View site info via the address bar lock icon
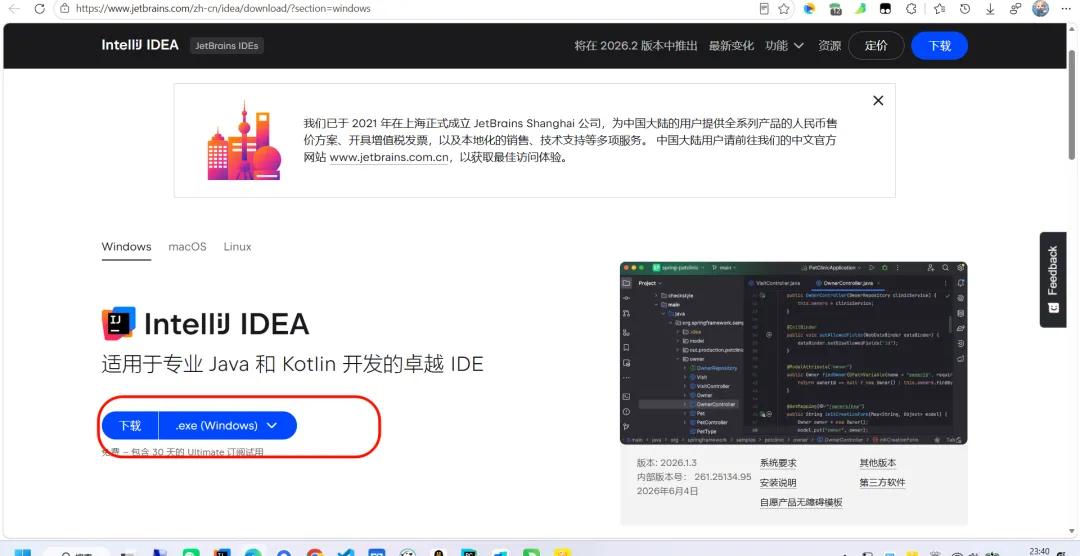1080x556 pixels. [64, 9]
